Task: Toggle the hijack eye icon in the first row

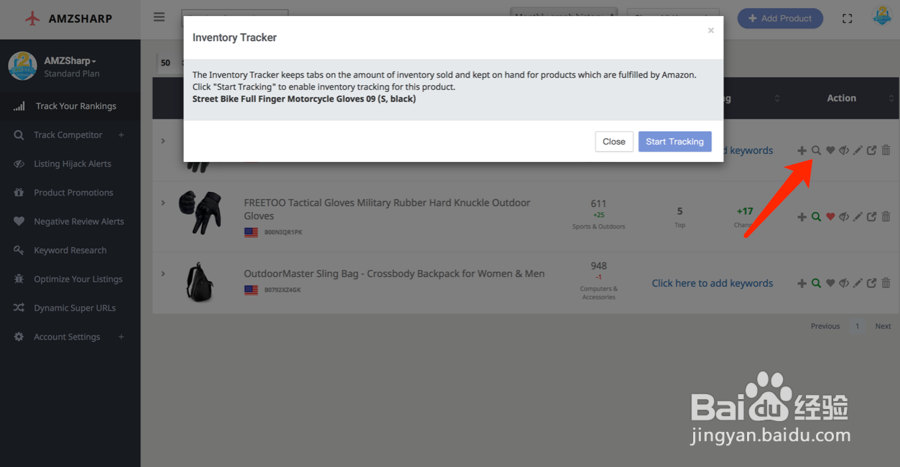Action: 844,150
